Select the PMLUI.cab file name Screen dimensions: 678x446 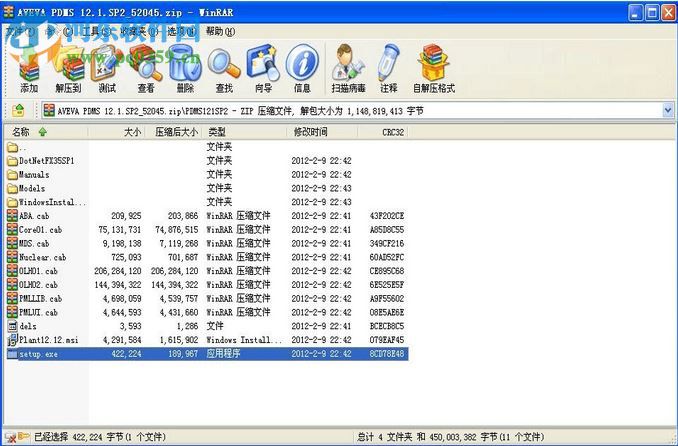[38, 312]
